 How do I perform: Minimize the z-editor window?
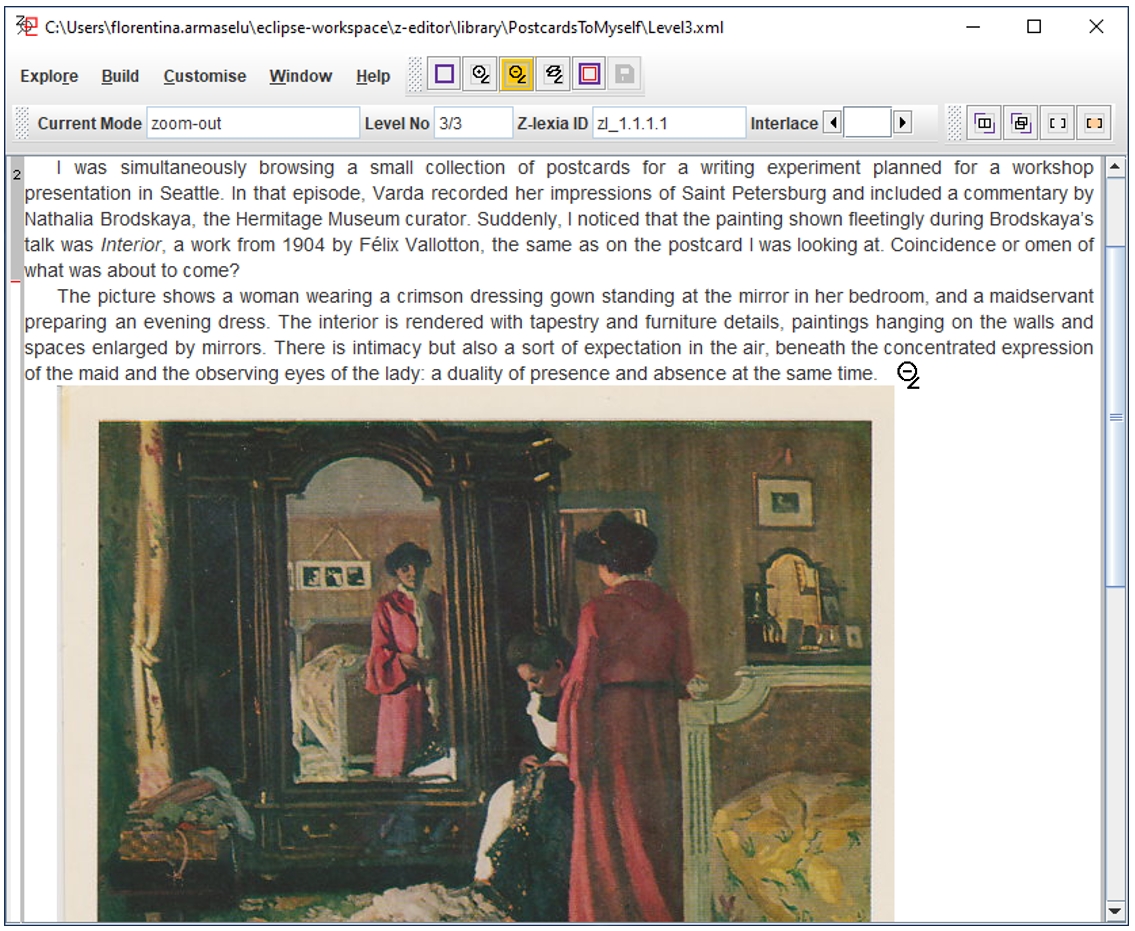pos(973,27)
